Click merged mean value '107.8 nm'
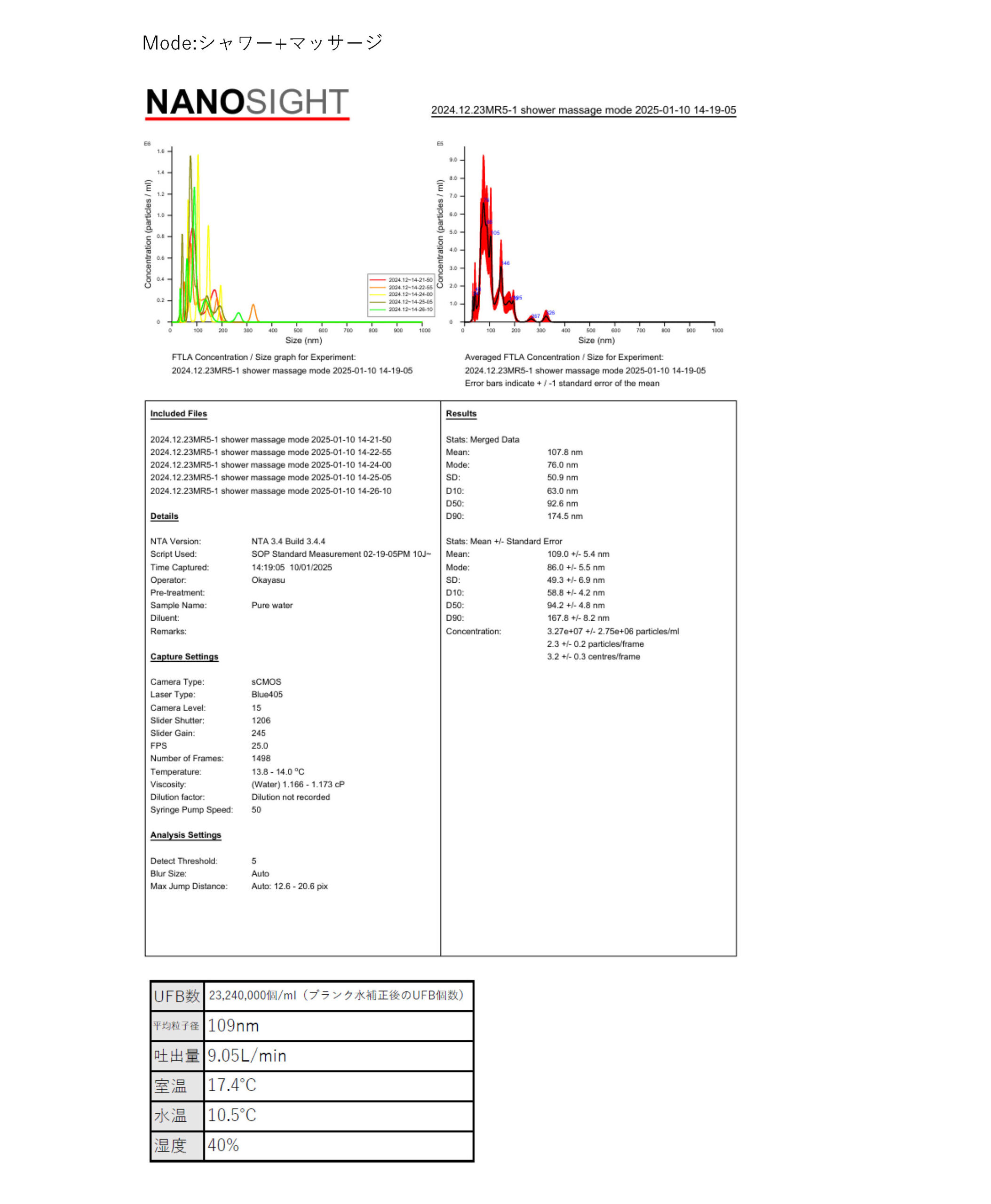The width and height of the screenshot is (991, 1204). point(564,452)
